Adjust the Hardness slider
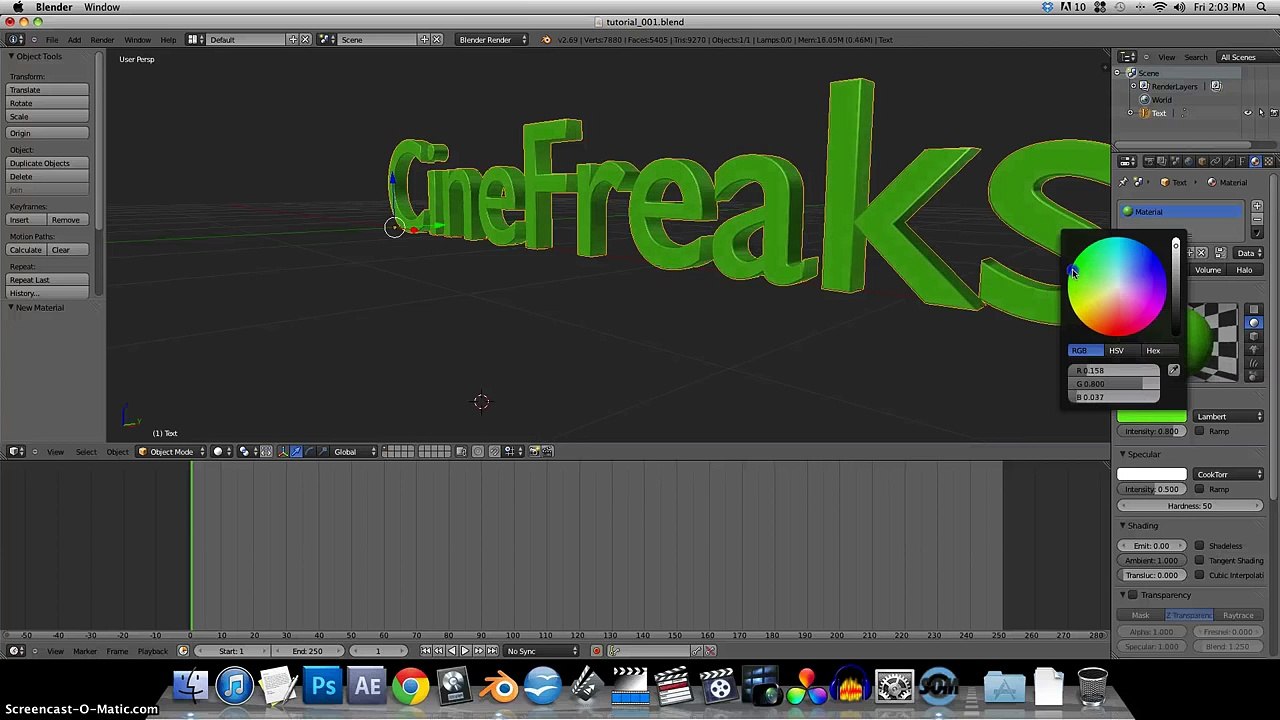 tap(1190, 506)
